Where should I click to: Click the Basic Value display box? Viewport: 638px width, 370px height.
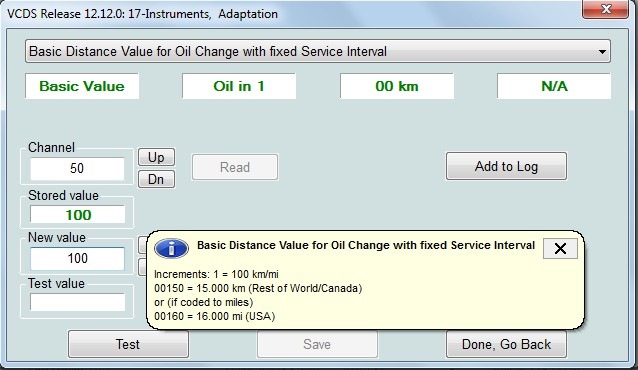tap(82, 86)
